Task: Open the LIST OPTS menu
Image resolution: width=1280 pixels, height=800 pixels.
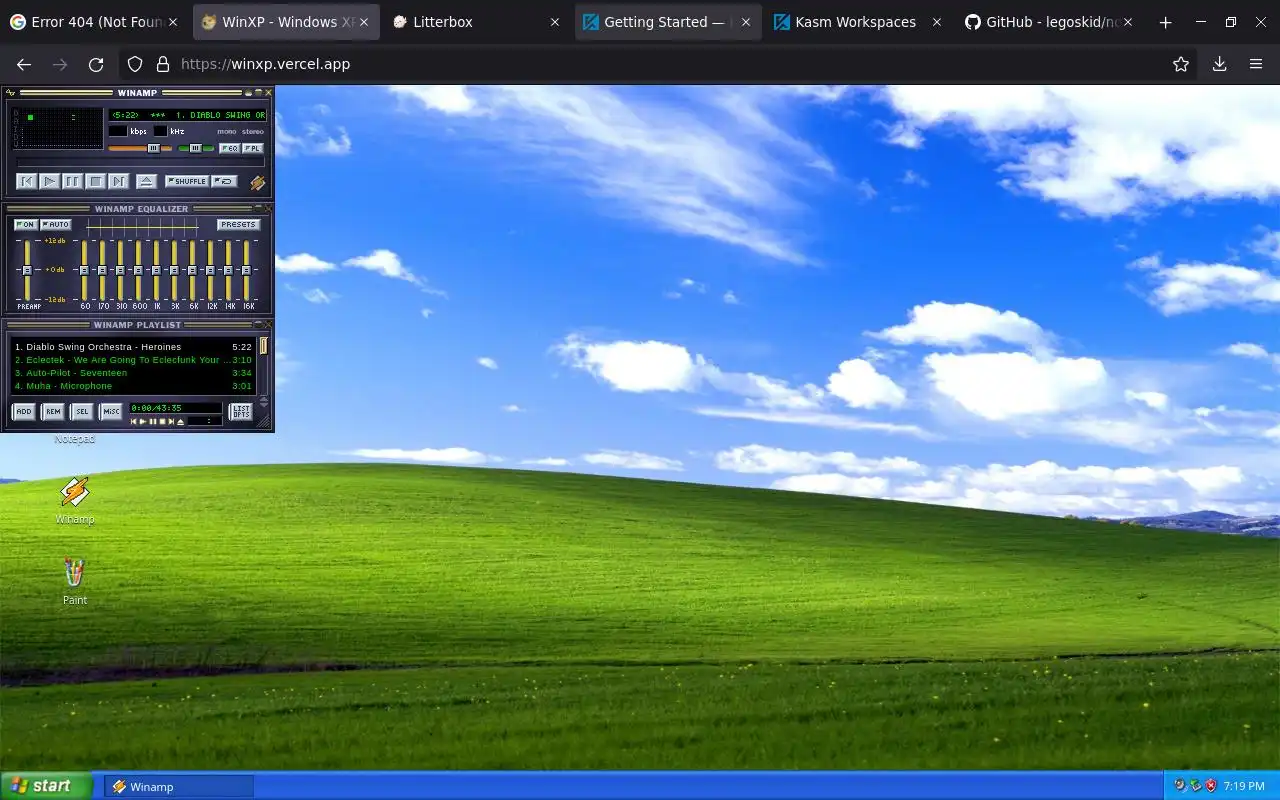Action: click(x=241, y=411)
